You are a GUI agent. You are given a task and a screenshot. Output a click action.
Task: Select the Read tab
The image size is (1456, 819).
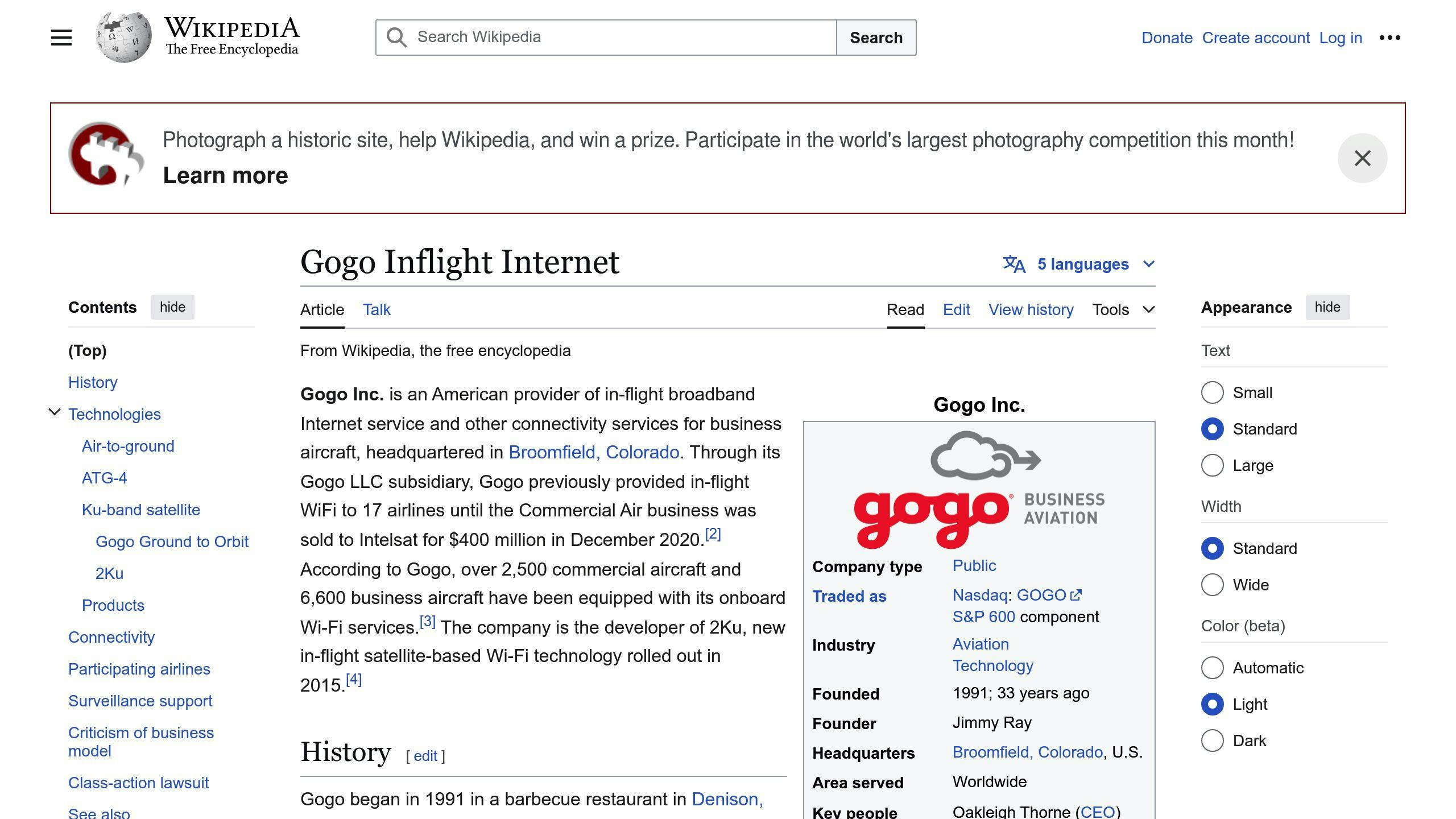905,309
